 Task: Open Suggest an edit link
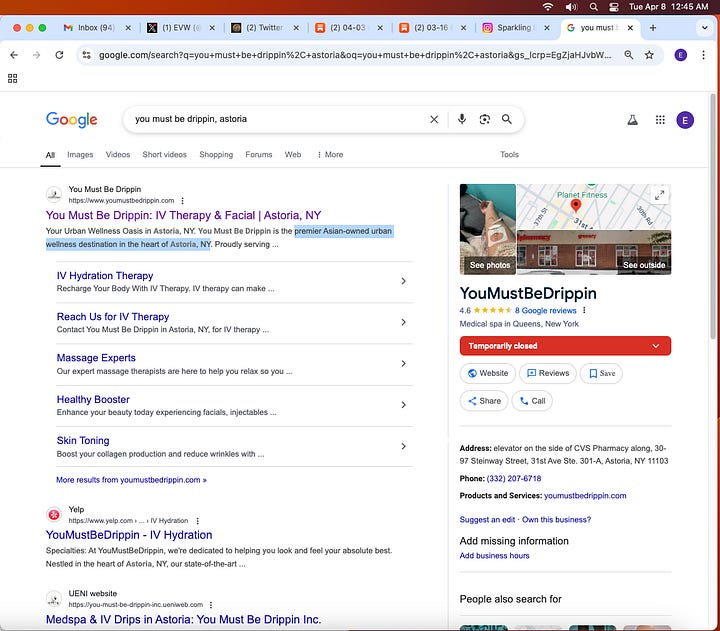point(487,520)
